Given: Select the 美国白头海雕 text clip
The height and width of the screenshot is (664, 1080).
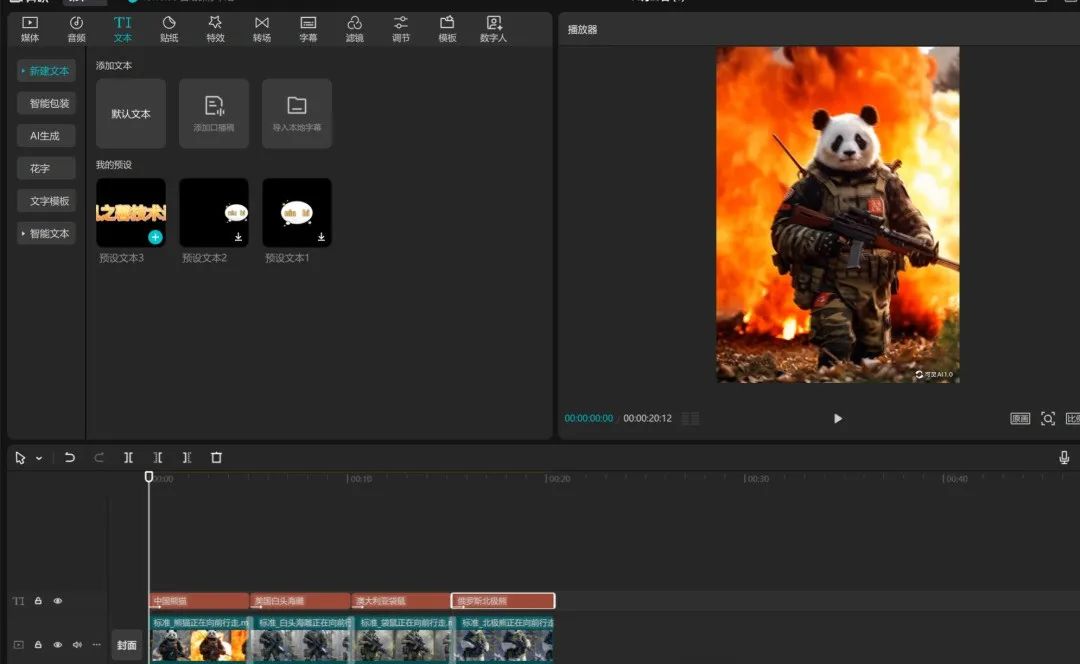Looking at the screenshot, I should tap(300, 601).
